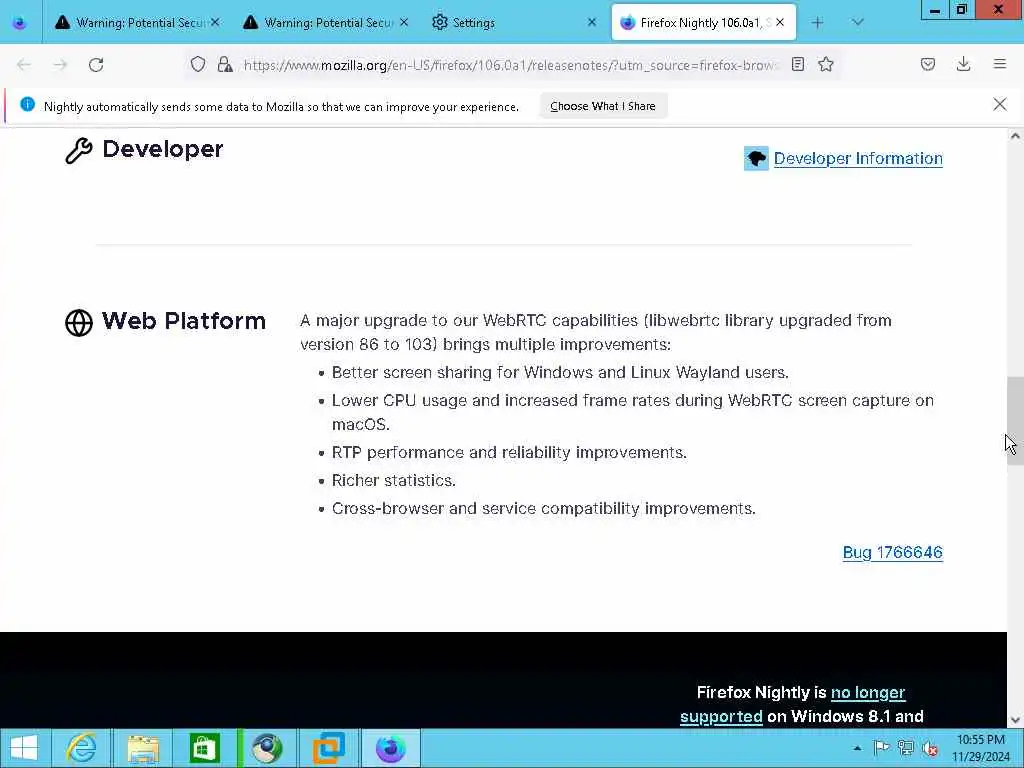The height and width of the screenshot is (768, 1024).
Task: Click 'Richer statistics.' bullet text
Action: coord(394,481)
